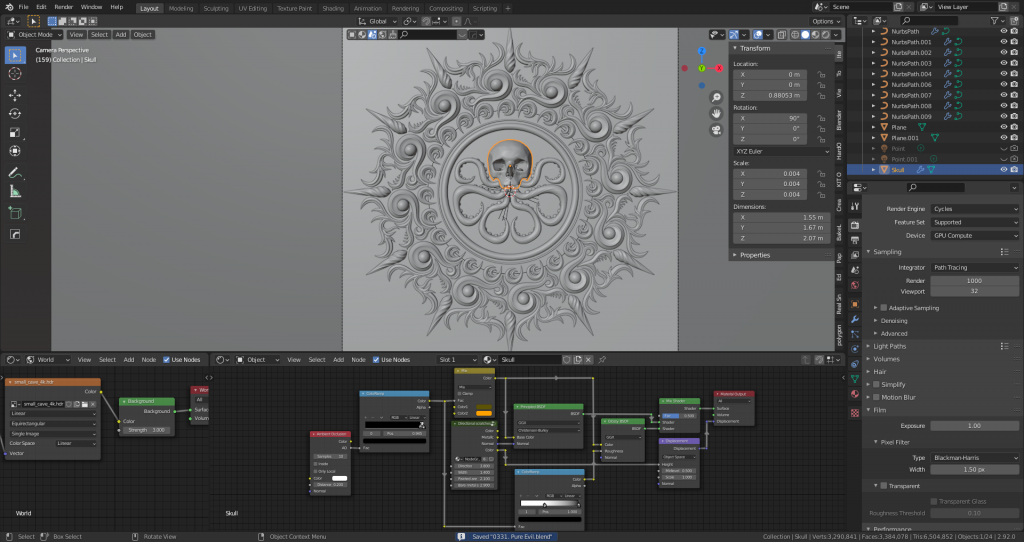The width and height of the screenshot is (1024, 542).
Task: Open Pixel Filter Type Blackman-Harris dropdown
Action: (x=974, y=458)
